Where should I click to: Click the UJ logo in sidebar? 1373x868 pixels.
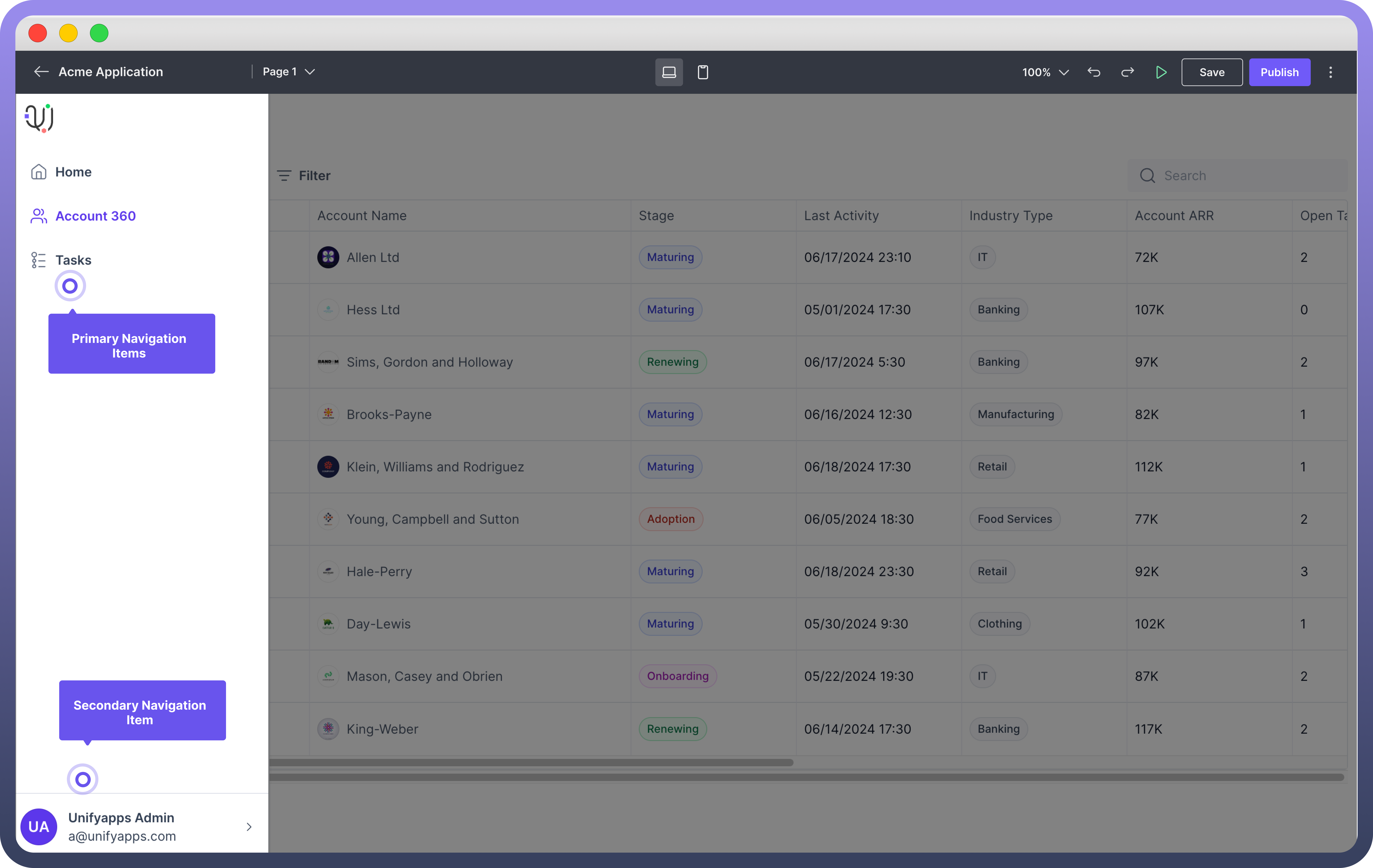click(x=39, y=118)
